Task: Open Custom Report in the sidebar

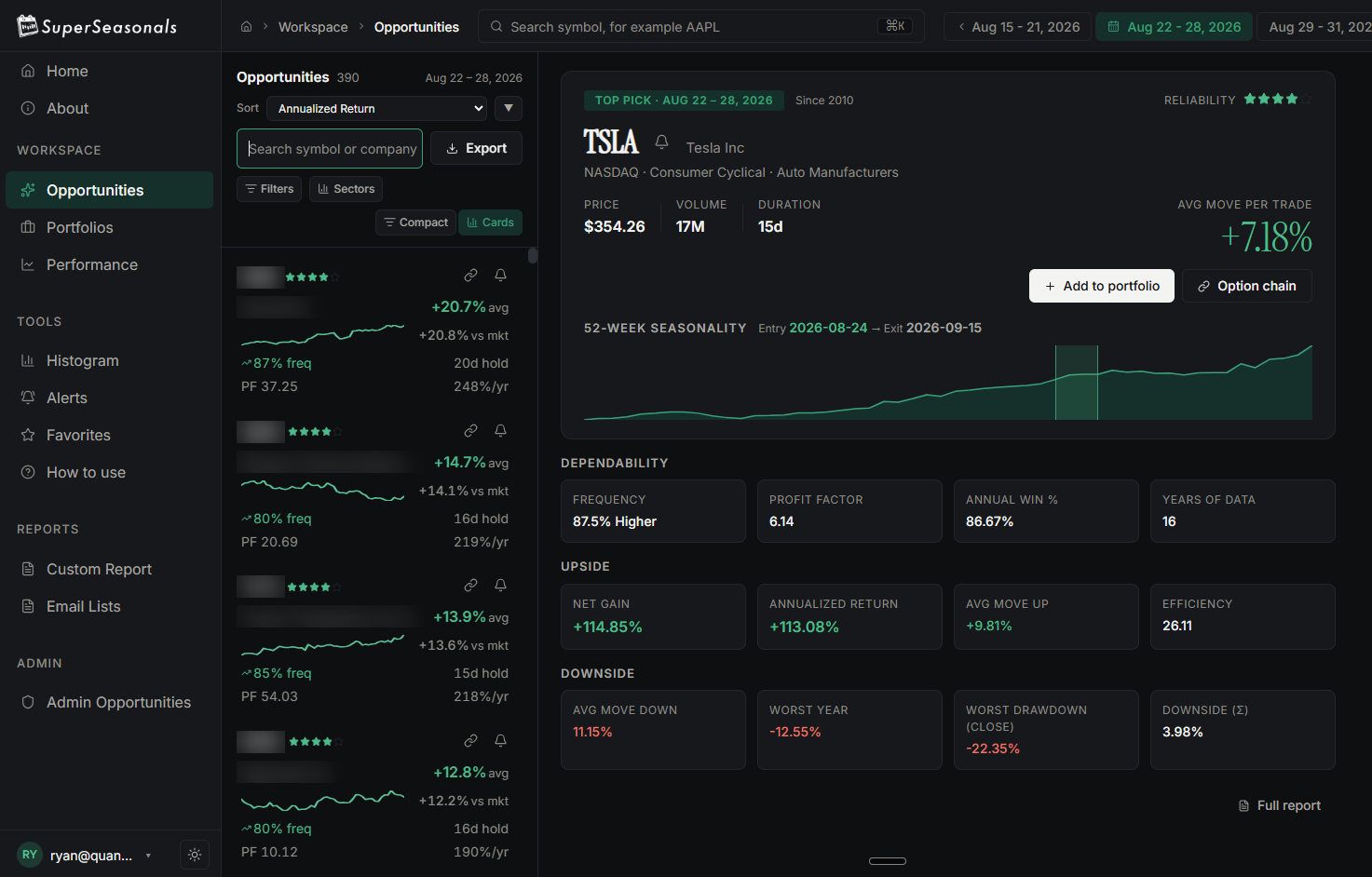Action: pyautogui.click(x=110, y=569)
